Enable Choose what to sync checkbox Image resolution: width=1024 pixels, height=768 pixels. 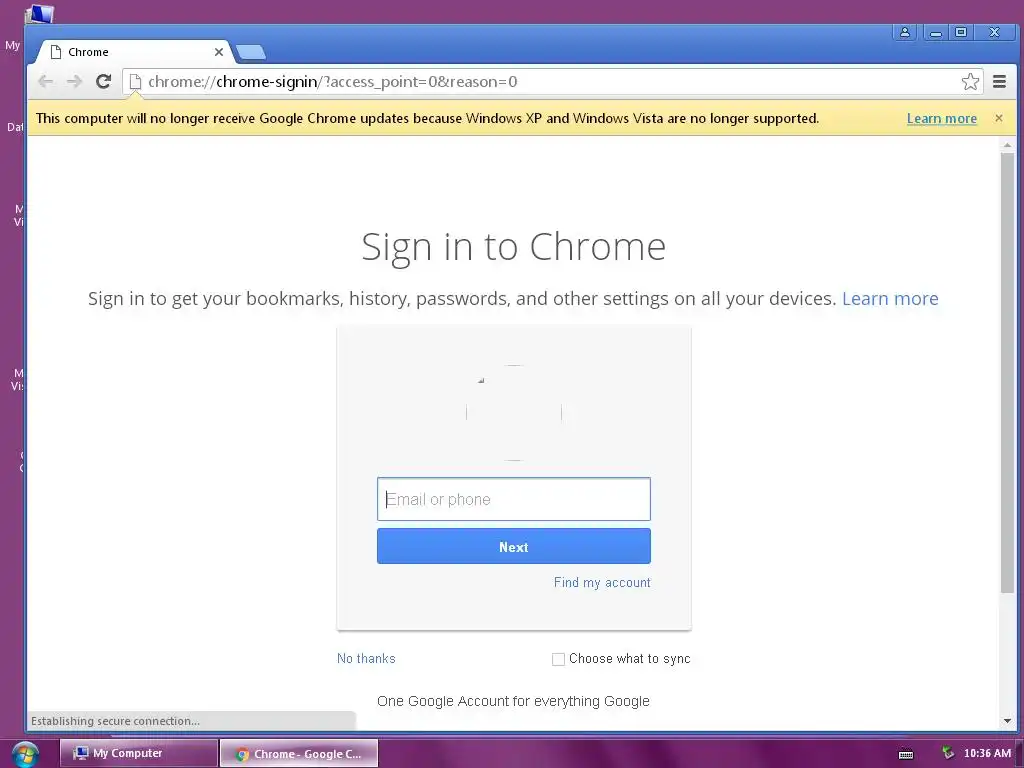tap(558, 659)
